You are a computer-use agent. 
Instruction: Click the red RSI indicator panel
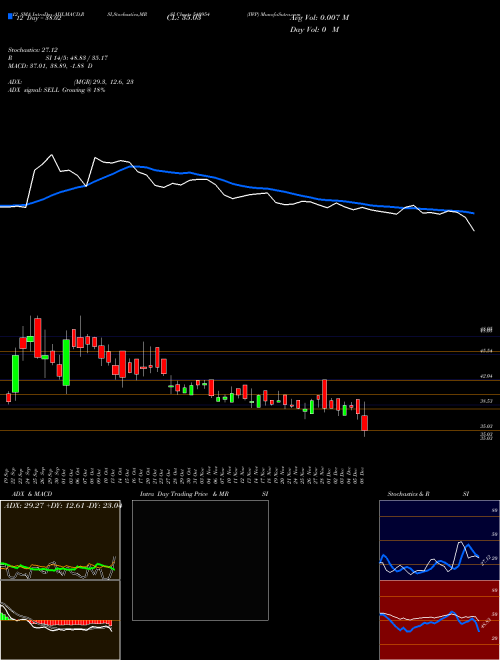coord(439,620)
